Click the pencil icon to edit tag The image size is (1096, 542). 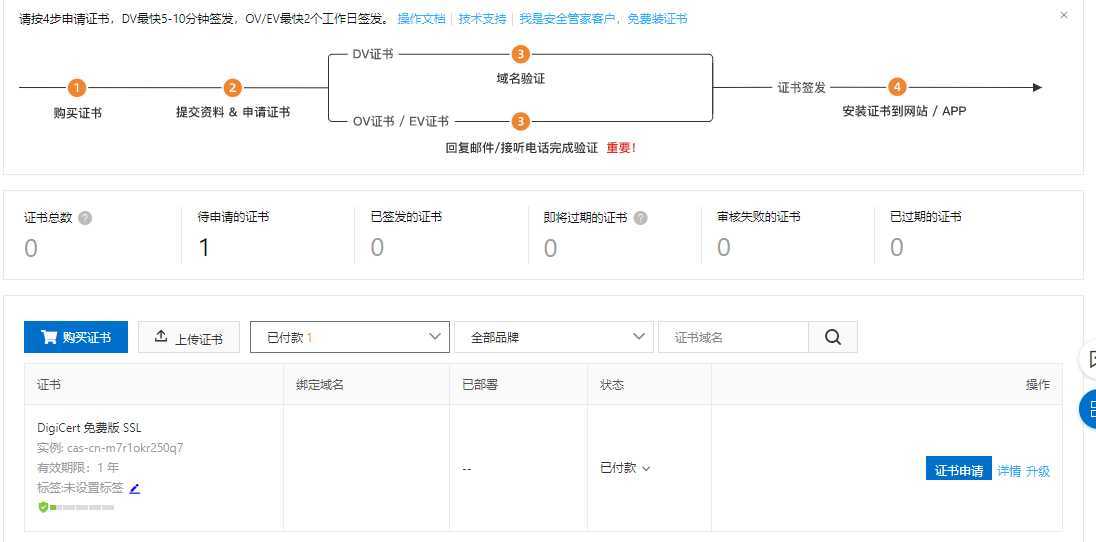(135, 488)
